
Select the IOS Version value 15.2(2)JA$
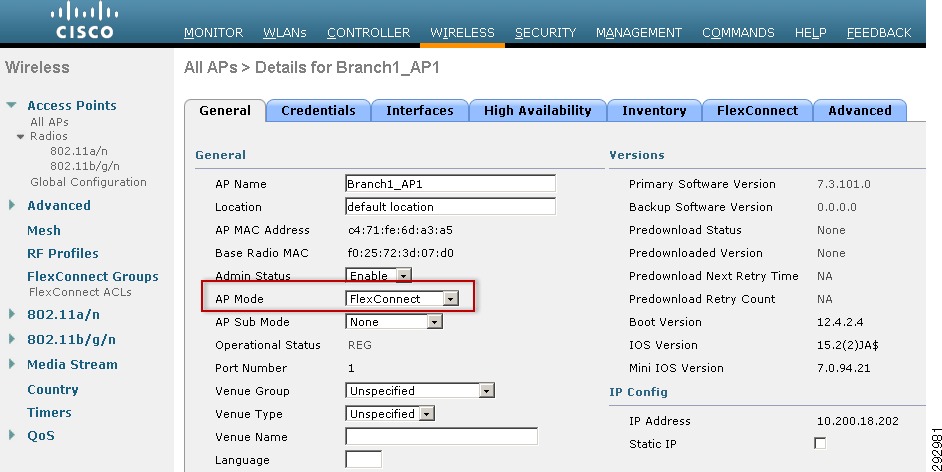(848, 345)
